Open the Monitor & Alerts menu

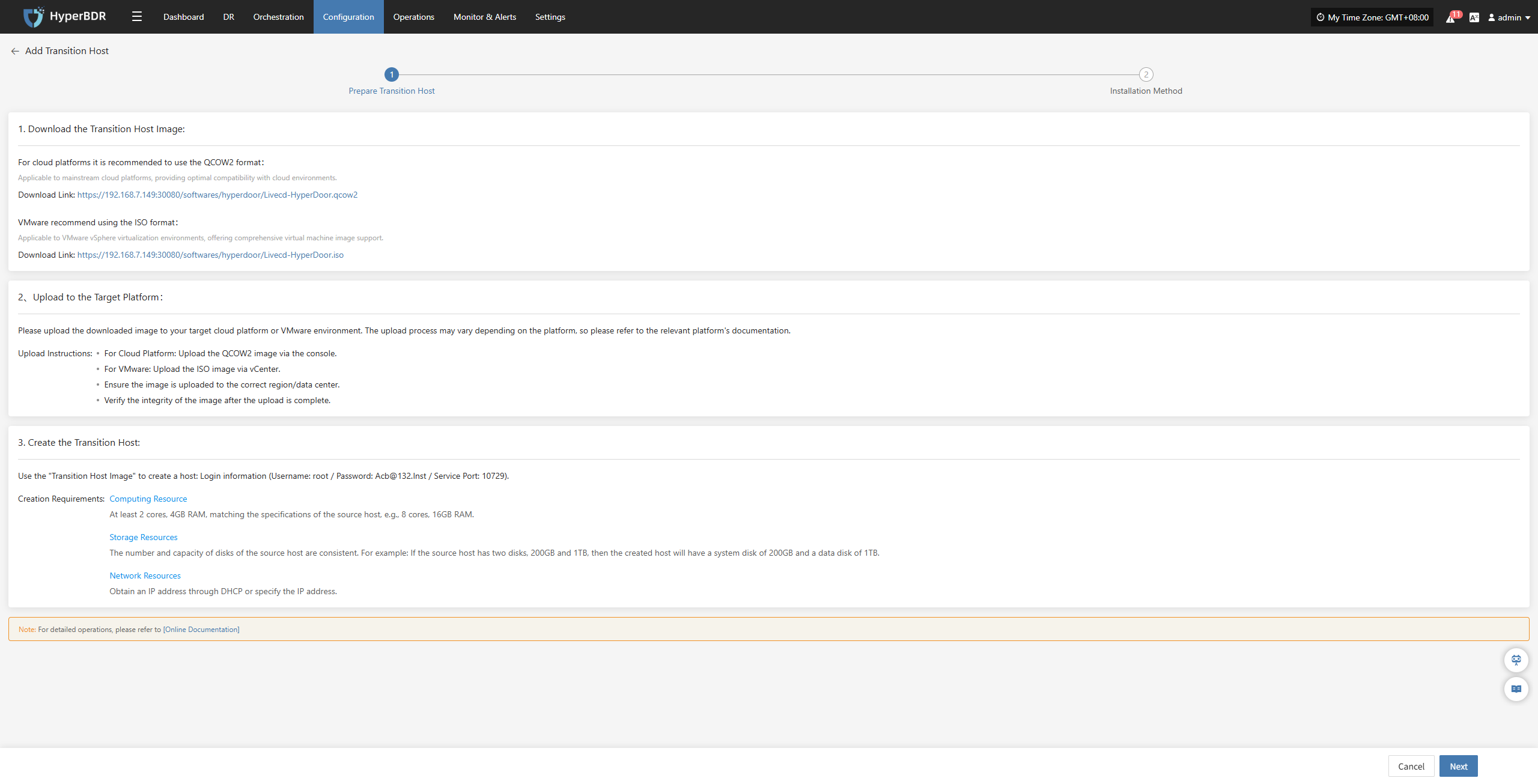484,17
